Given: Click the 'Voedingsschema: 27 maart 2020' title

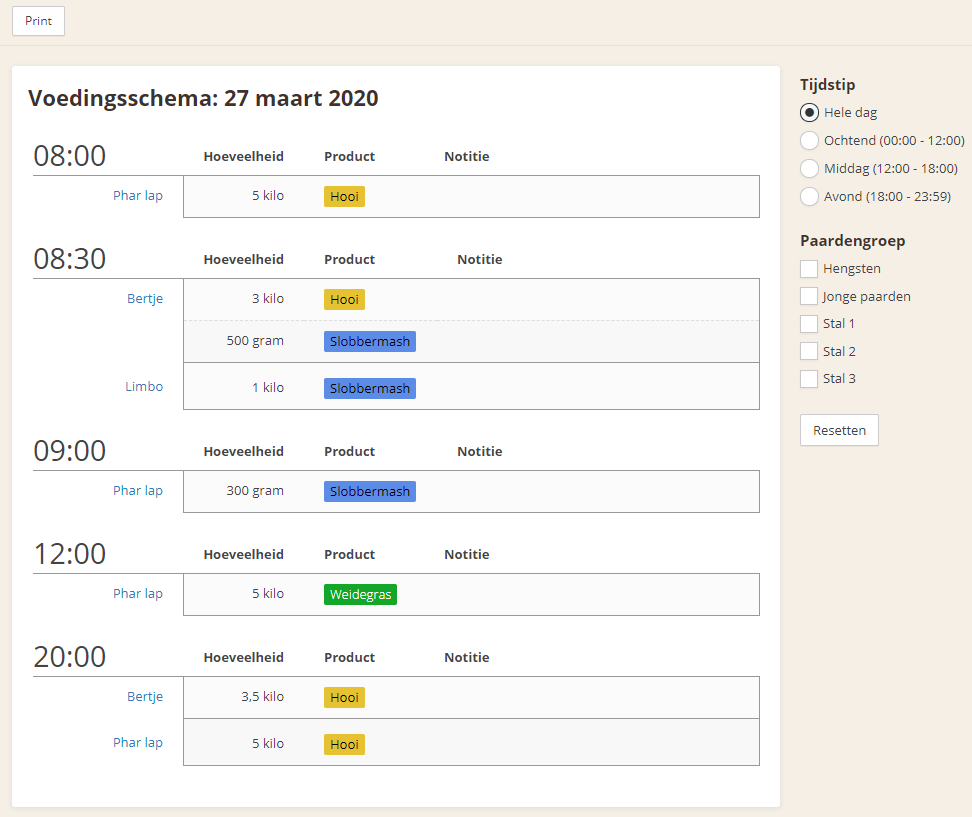Looking at the screenshot, I should coord(203,99).
